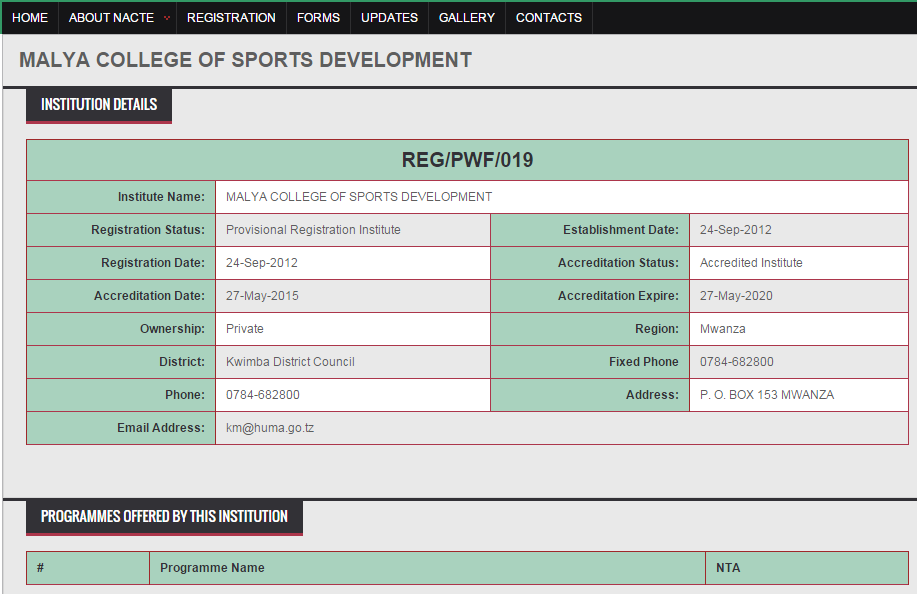The height and width of the screenshot is (594, 917).
Task: Click the Region value Mwanza
Action: [722, 329]
